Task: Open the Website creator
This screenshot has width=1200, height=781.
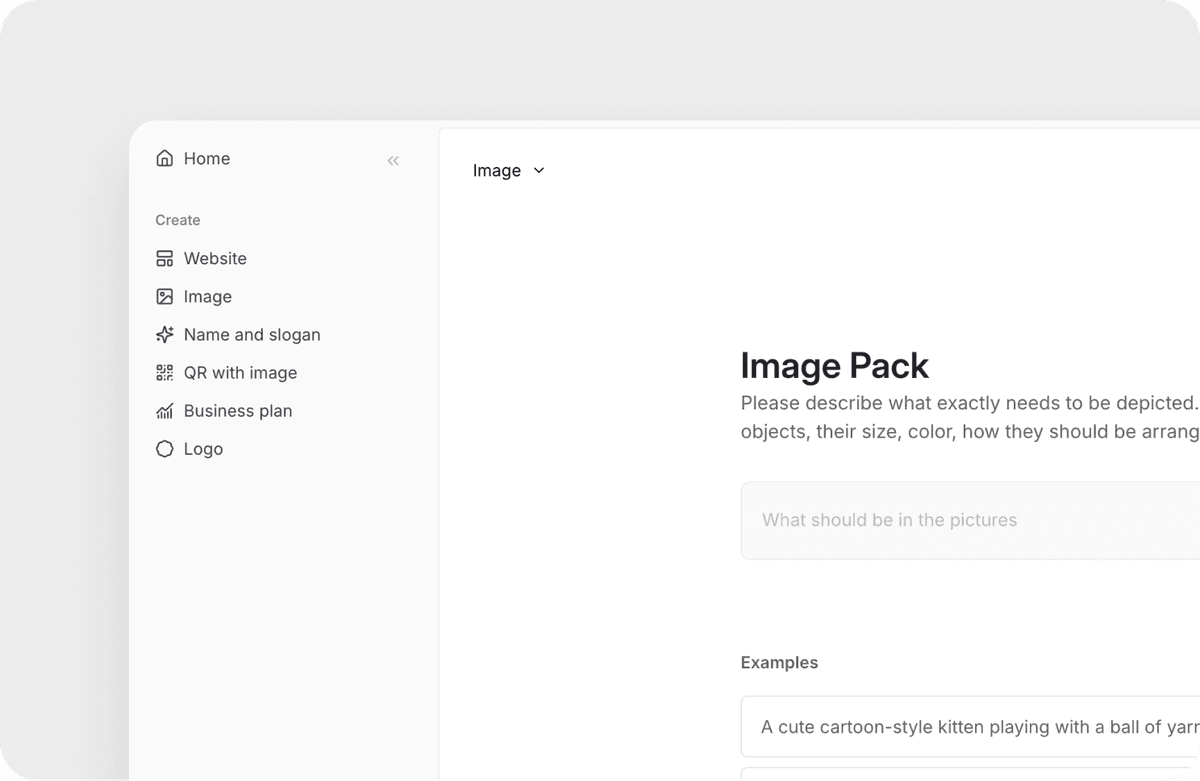Action: pyautogui.click(x=214, y=258)
